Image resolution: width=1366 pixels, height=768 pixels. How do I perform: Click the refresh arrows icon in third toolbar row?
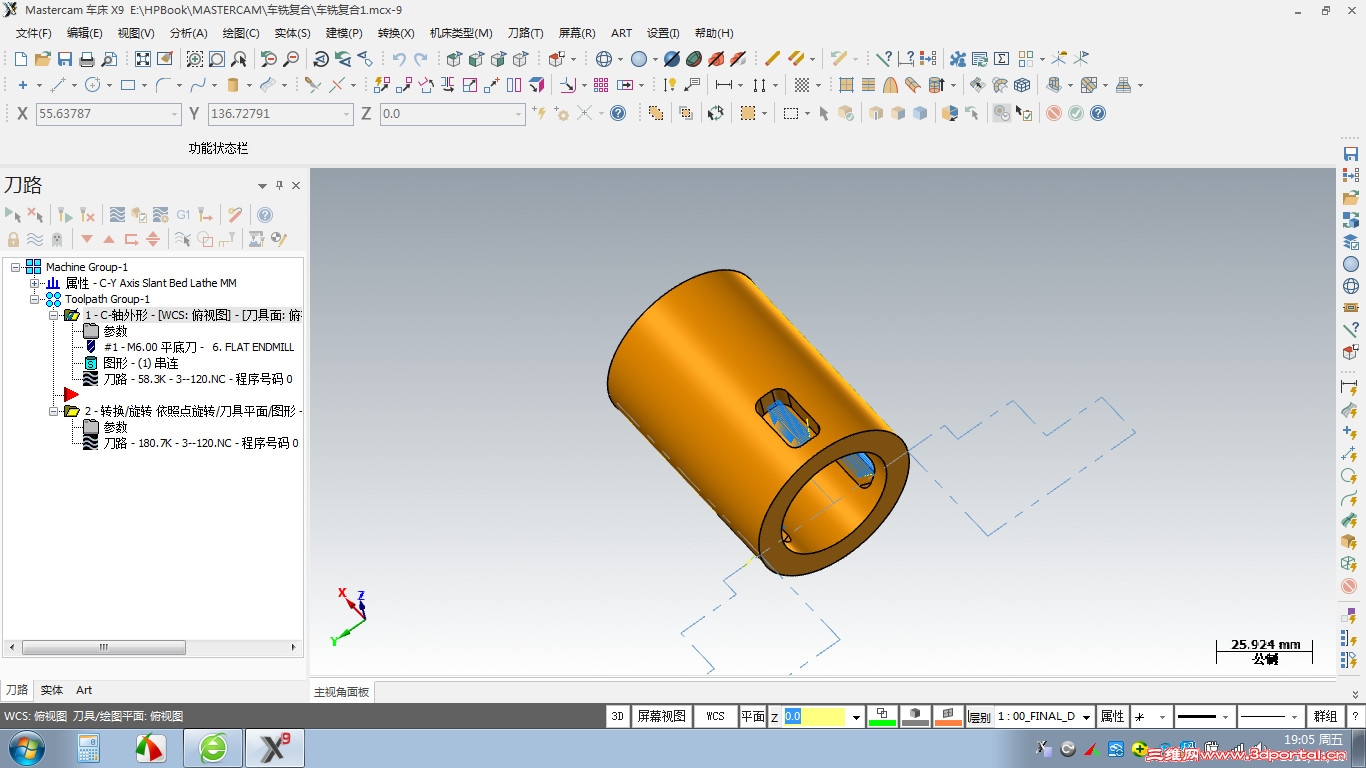[x=715, y=113]
